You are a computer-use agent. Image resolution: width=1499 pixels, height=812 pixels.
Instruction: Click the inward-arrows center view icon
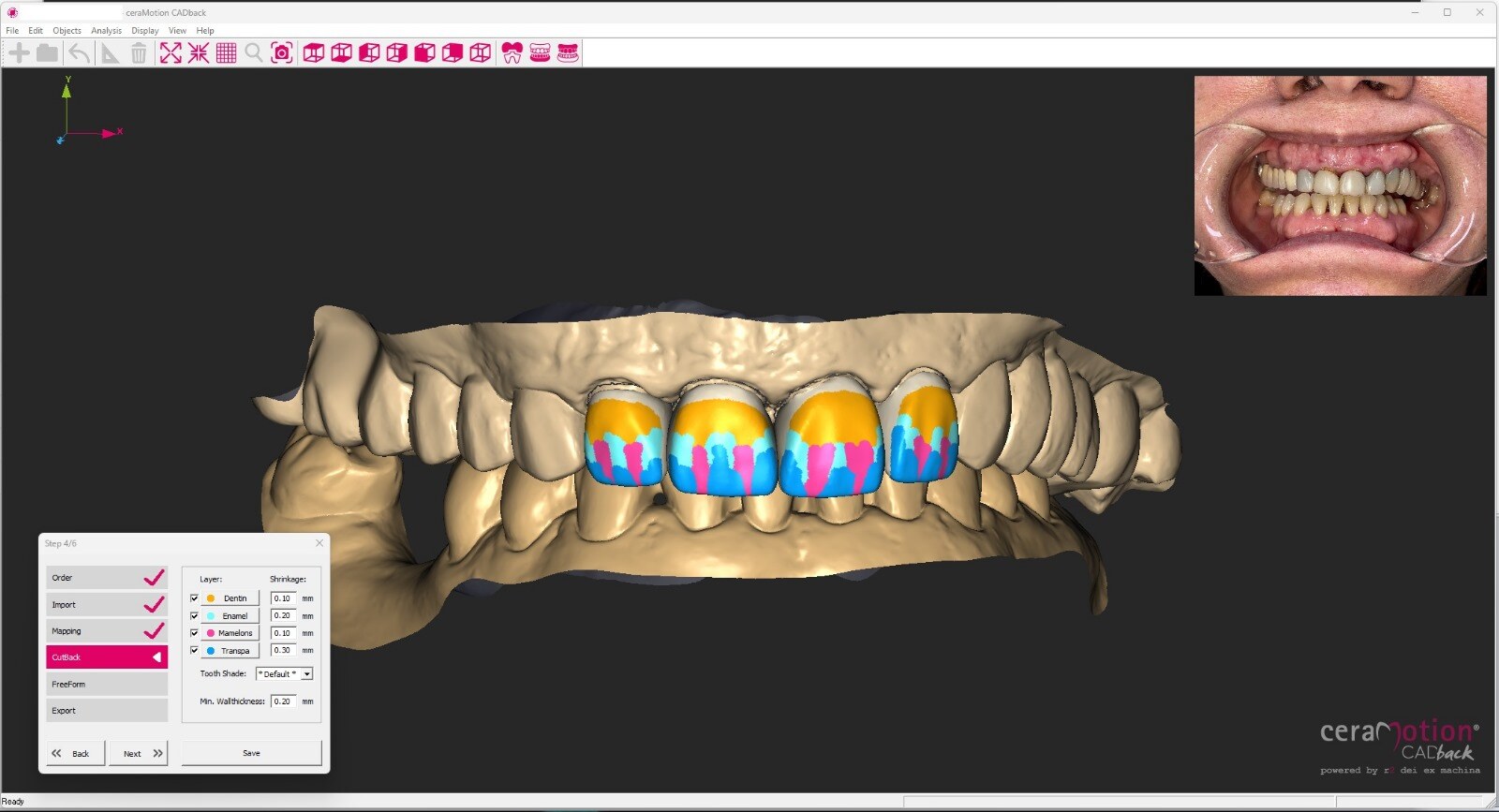[x=199, y=53]
